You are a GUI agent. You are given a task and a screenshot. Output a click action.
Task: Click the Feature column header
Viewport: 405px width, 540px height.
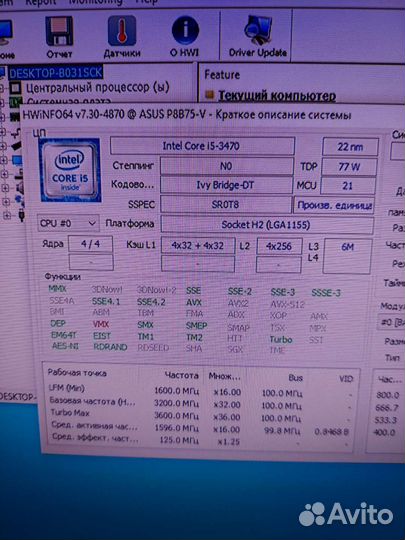(222, 75)
